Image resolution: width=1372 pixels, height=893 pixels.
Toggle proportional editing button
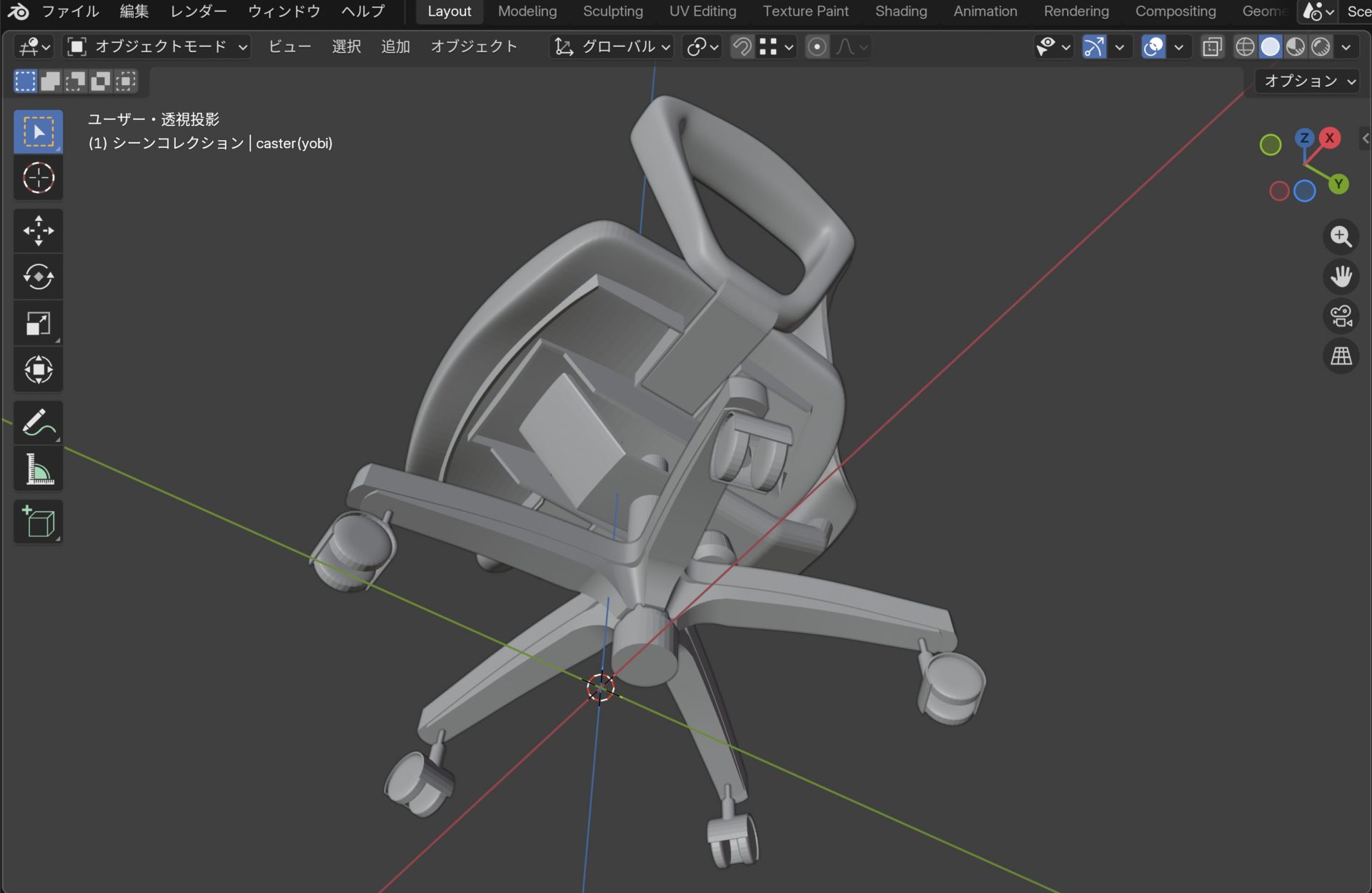tap(817, 47)
